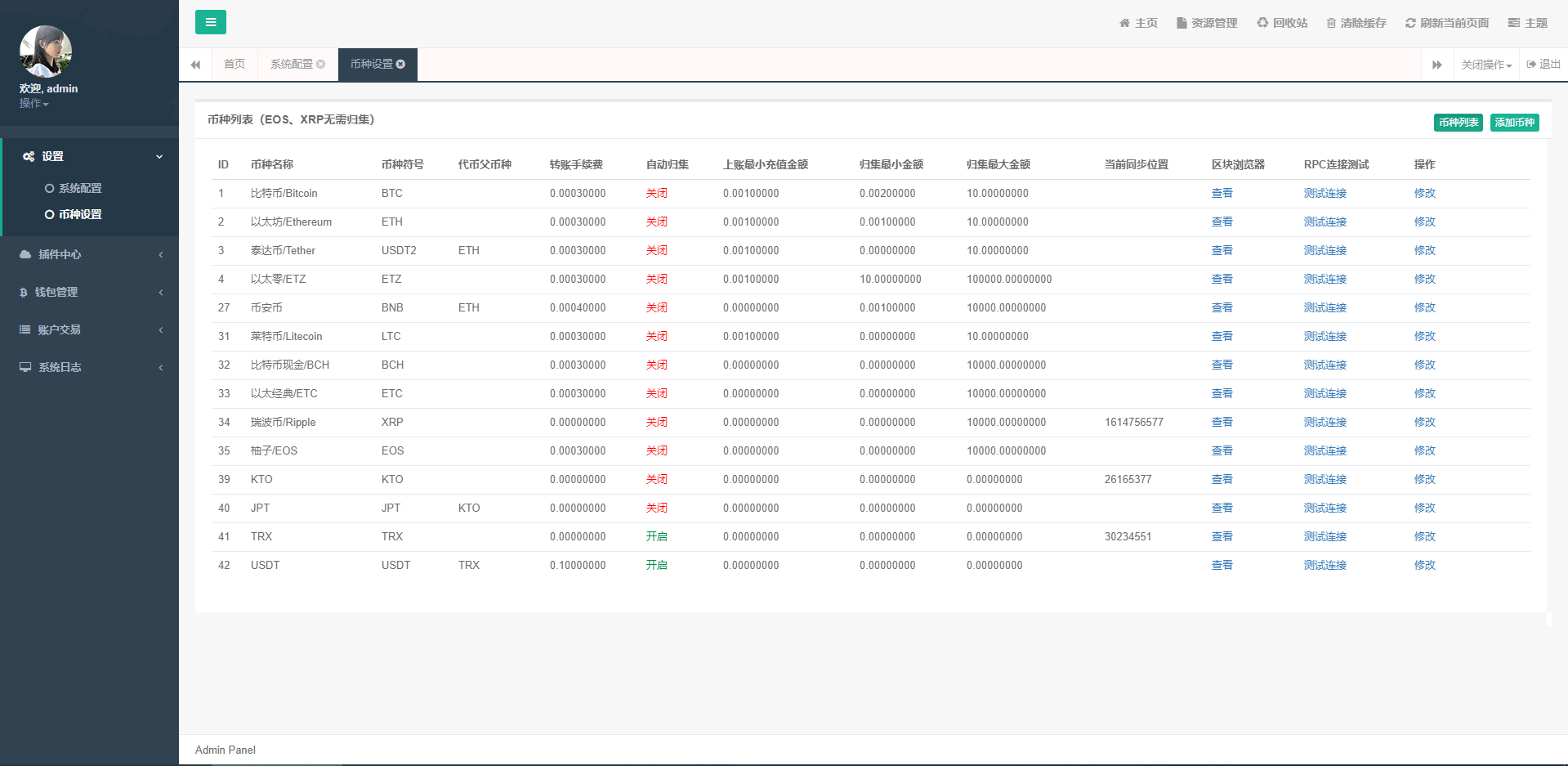This screenshot has height=766, width=1568.
Task: Switch to the 首页 tab
Action: 235,65
